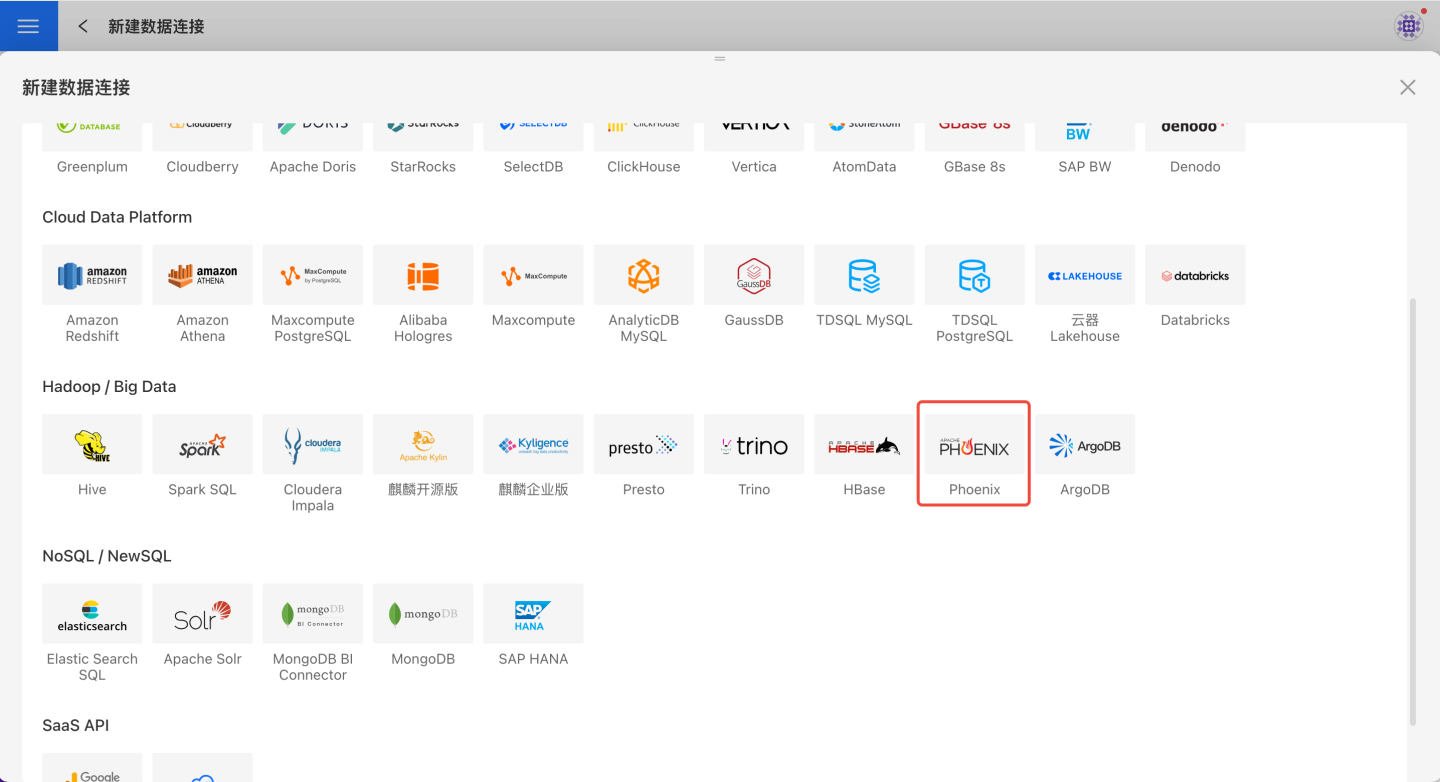Select the MongoDB BI Connector tile

(313, 615)
